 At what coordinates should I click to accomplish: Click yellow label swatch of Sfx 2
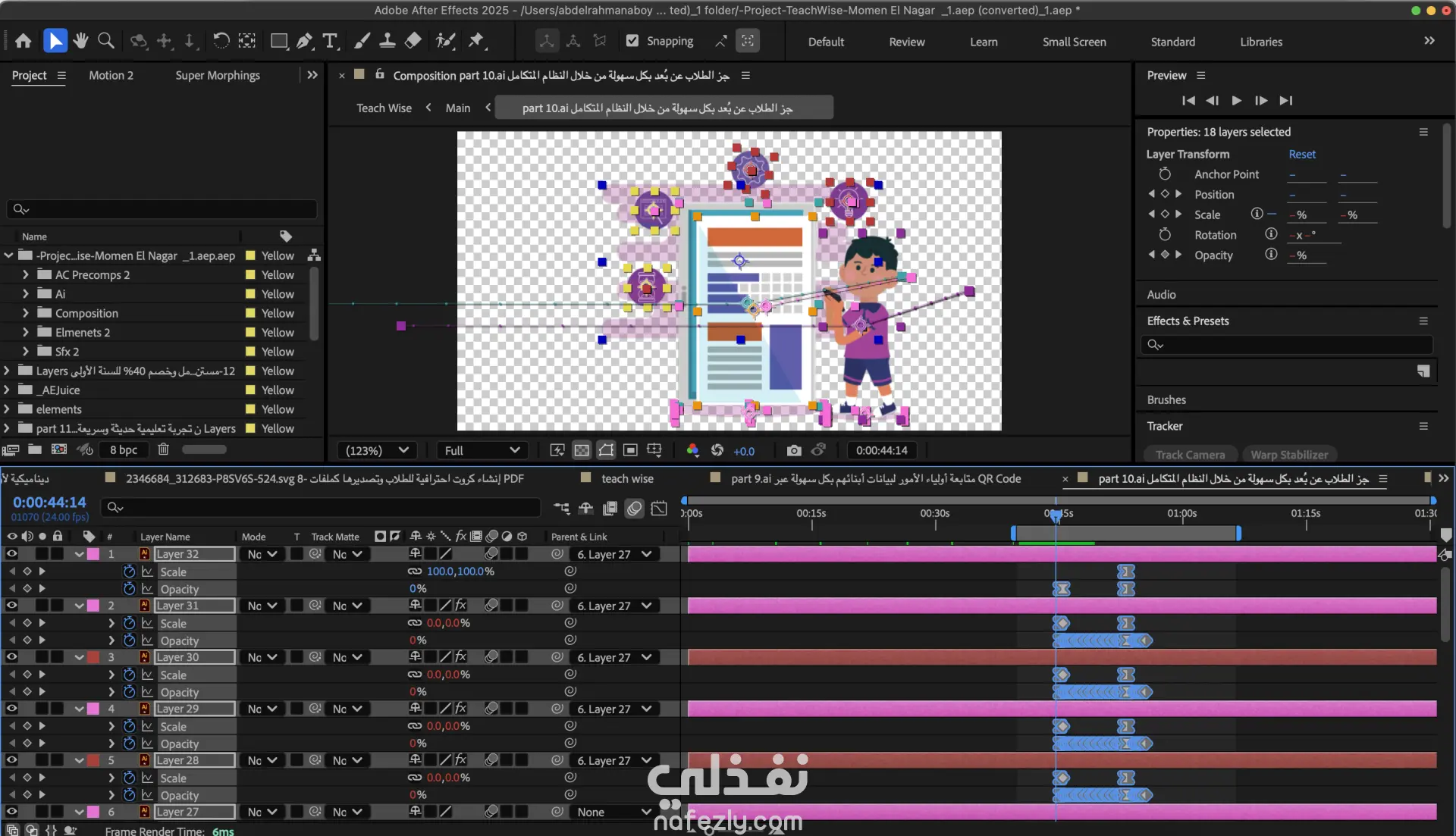tap(250, 352)
